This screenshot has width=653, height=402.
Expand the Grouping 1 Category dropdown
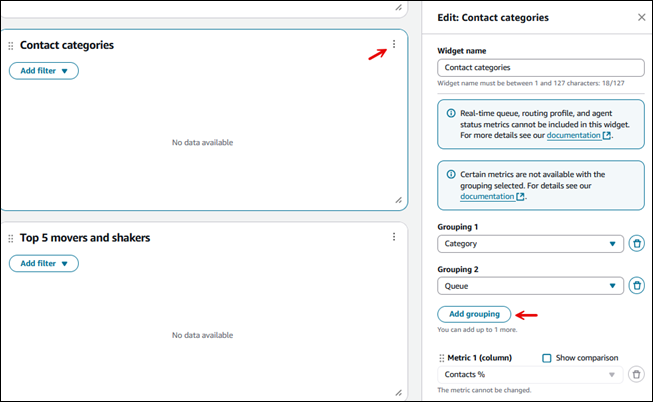pyautogui.click(x=530, y=244)
